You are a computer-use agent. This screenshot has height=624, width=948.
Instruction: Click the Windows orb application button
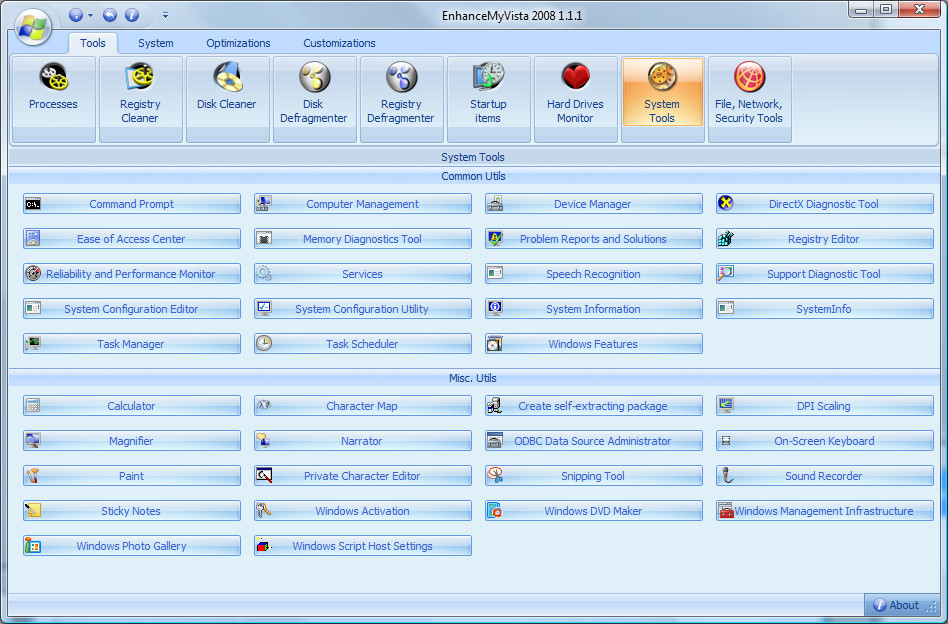[x=33, y=27]
